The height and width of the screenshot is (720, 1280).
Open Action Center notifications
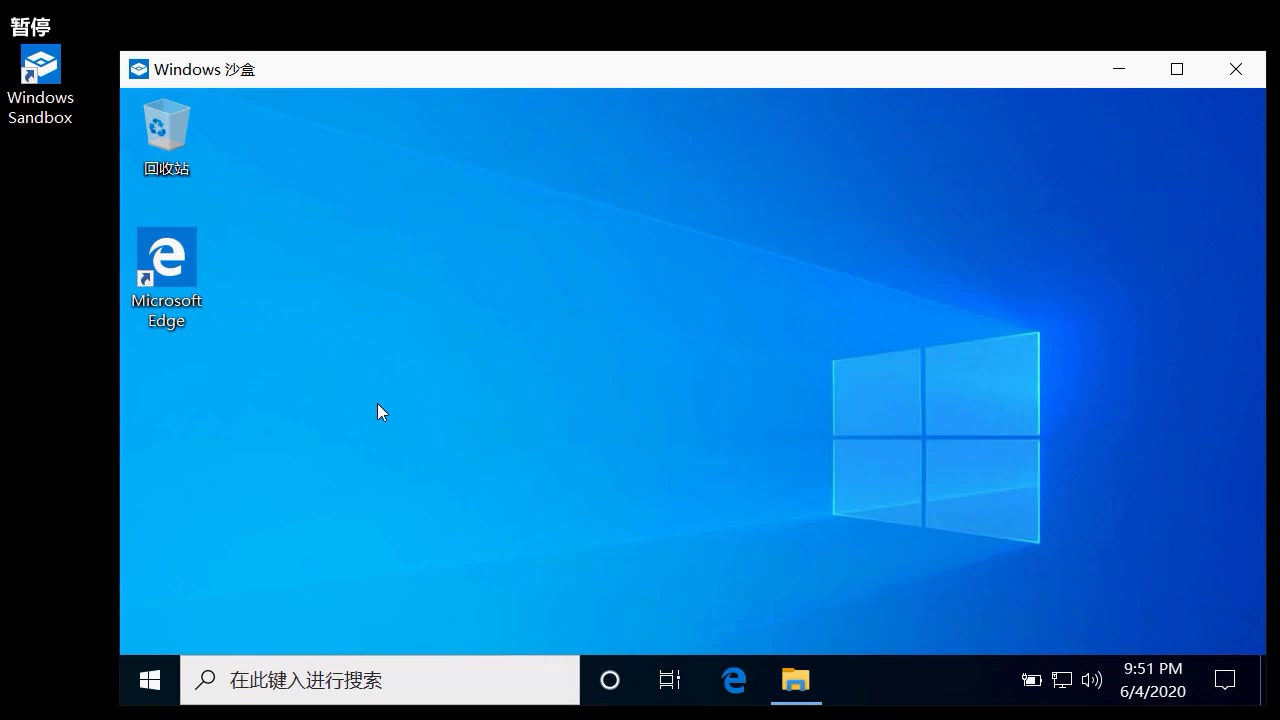click(1225, 680)
